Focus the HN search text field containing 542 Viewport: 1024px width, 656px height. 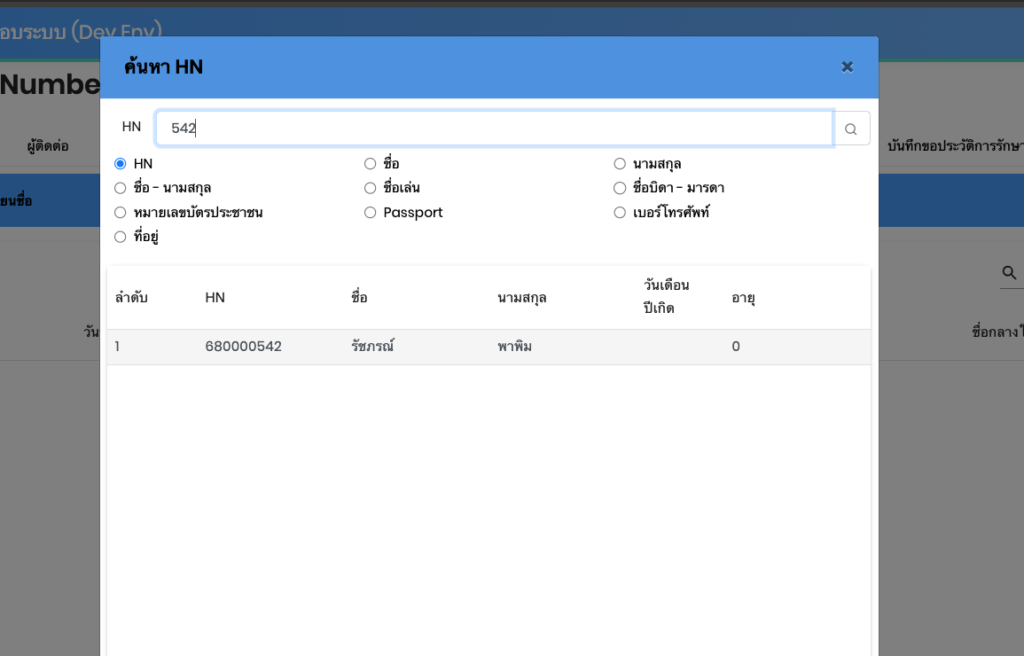tap(494, 128)
